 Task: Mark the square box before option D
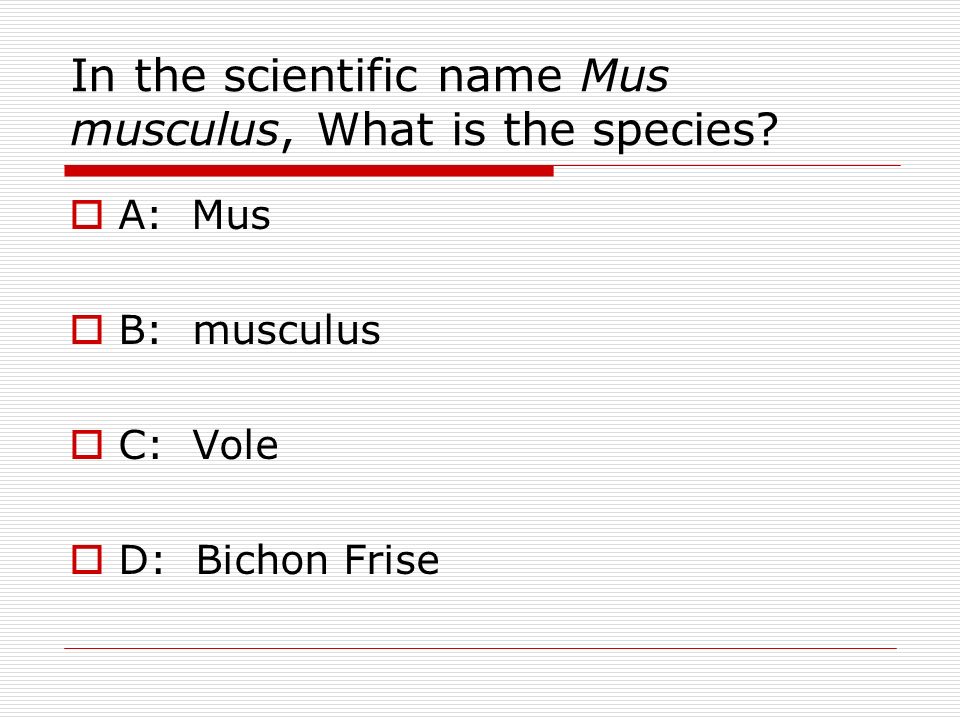click(87, 560)
